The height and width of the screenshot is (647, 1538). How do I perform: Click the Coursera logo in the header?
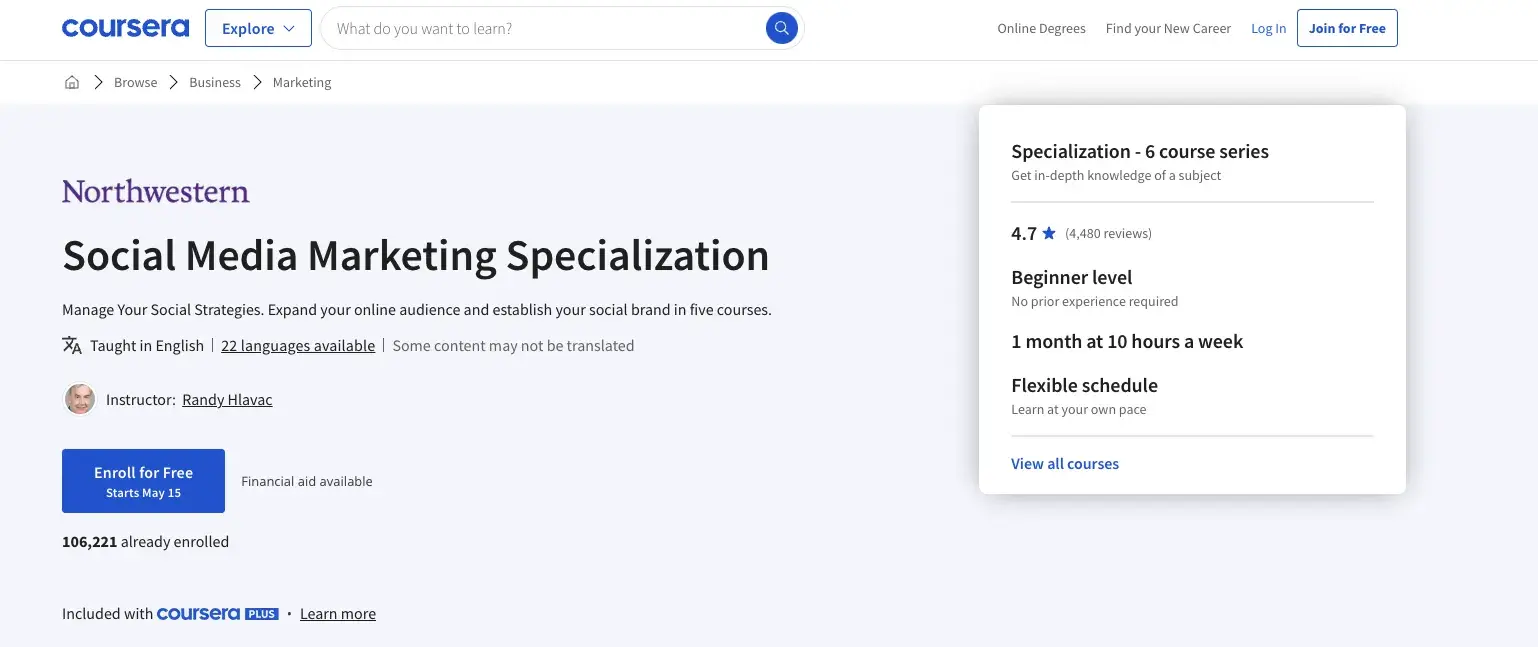click(125, 28)
